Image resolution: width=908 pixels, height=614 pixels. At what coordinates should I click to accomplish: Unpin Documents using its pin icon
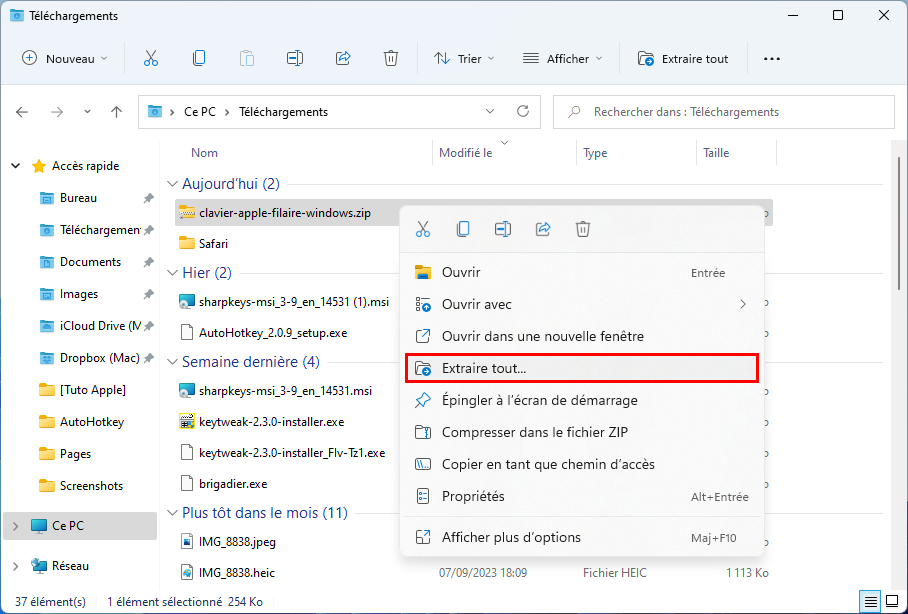pos(149,262)
